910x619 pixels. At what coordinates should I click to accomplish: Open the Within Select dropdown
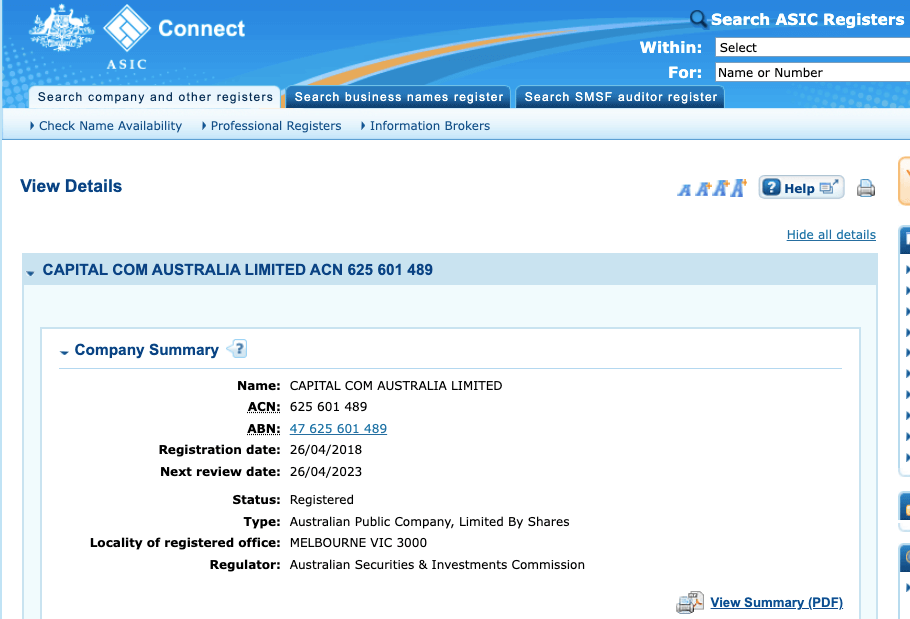pyautogui.click(x=812, y=48)
